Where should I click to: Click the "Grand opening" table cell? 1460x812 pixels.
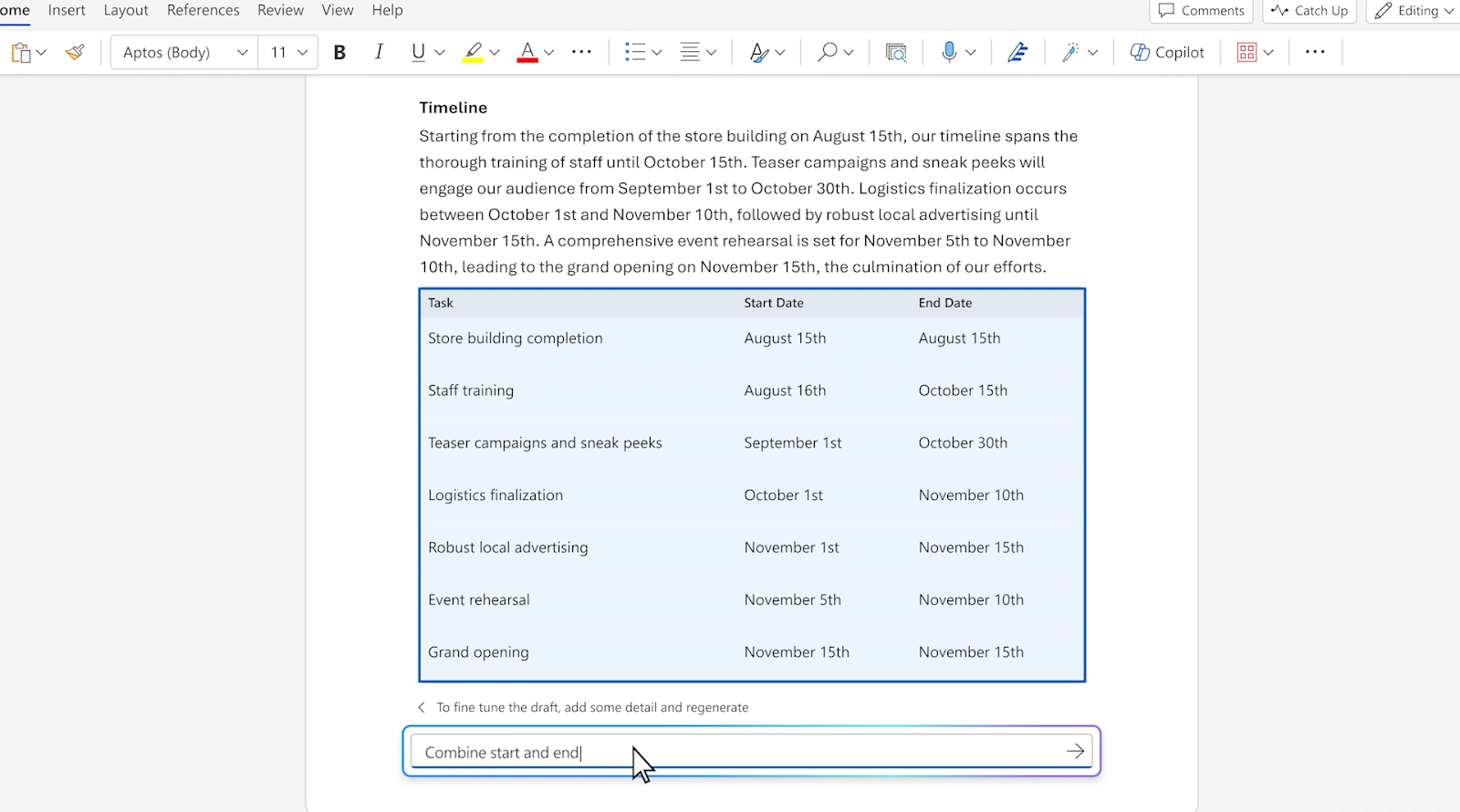478,652
